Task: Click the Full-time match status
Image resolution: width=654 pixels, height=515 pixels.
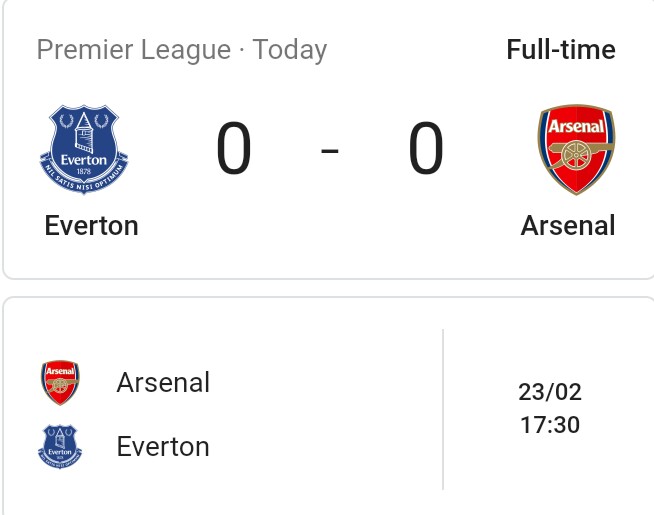Action: point(561,50)
